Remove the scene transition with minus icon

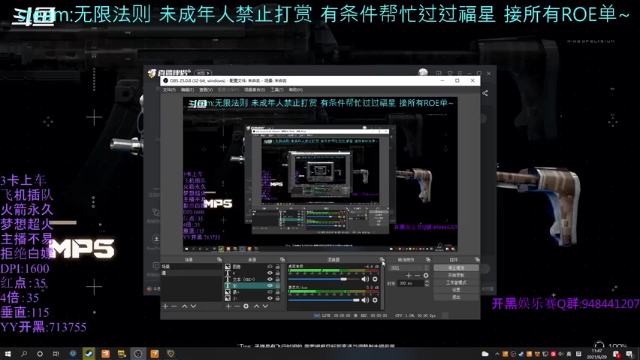click(x=417, y=276)
